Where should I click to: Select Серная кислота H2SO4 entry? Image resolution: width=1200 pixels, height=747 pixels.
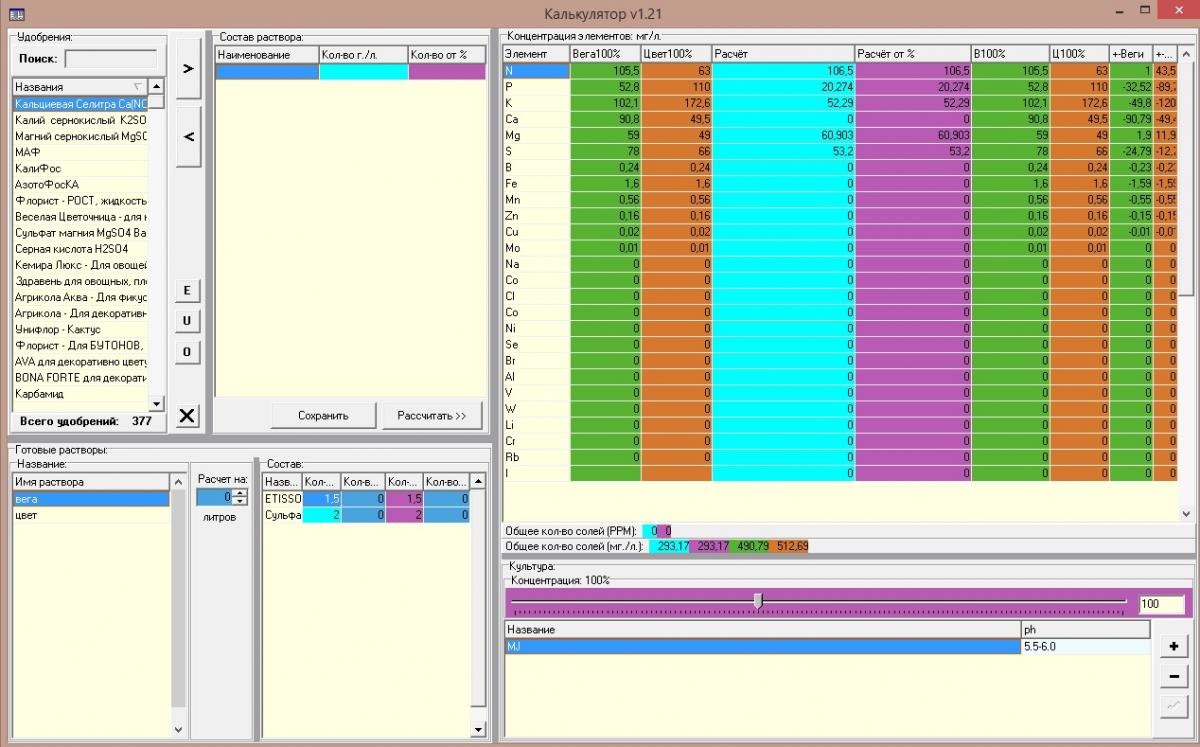[x=80, y=249]
